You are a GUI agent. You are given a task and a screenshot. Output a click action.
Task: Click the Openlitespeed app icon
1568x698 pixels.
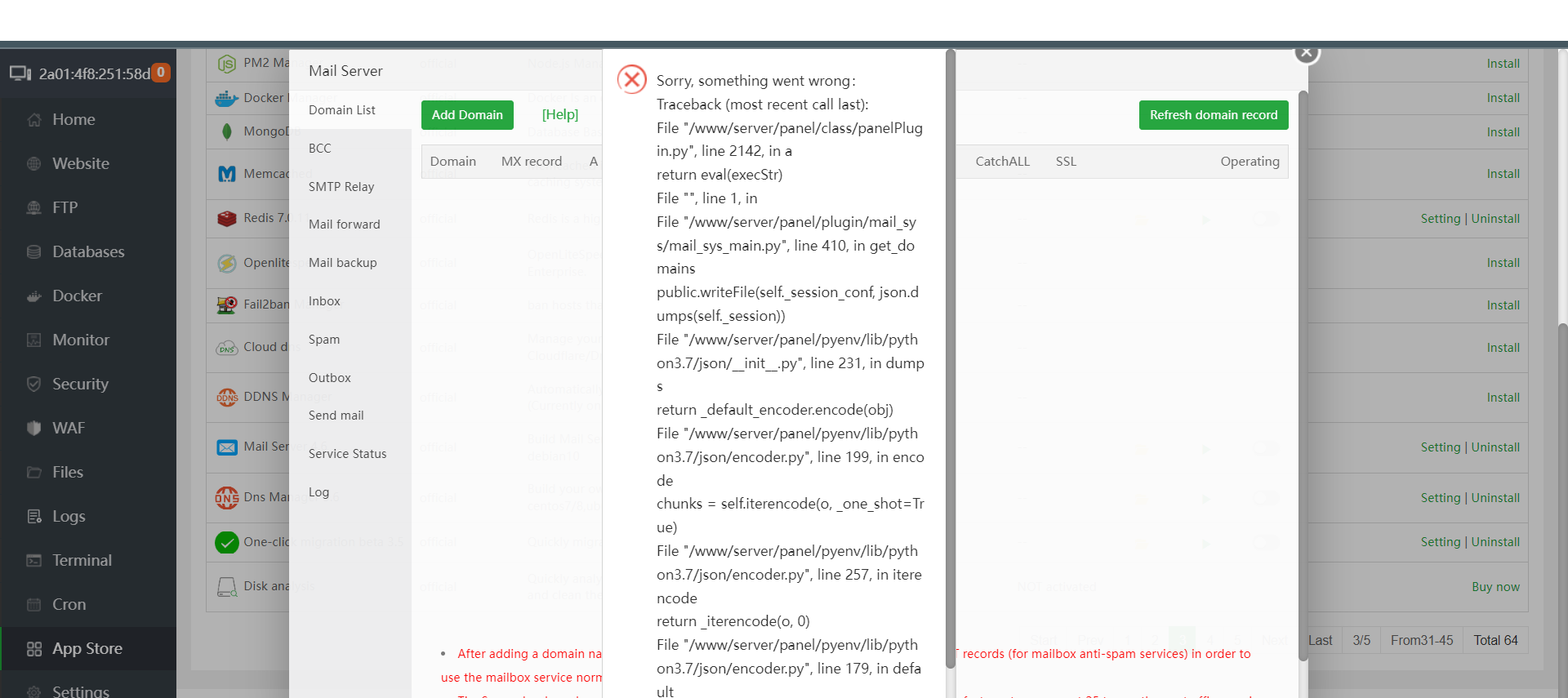pos(227,263)
